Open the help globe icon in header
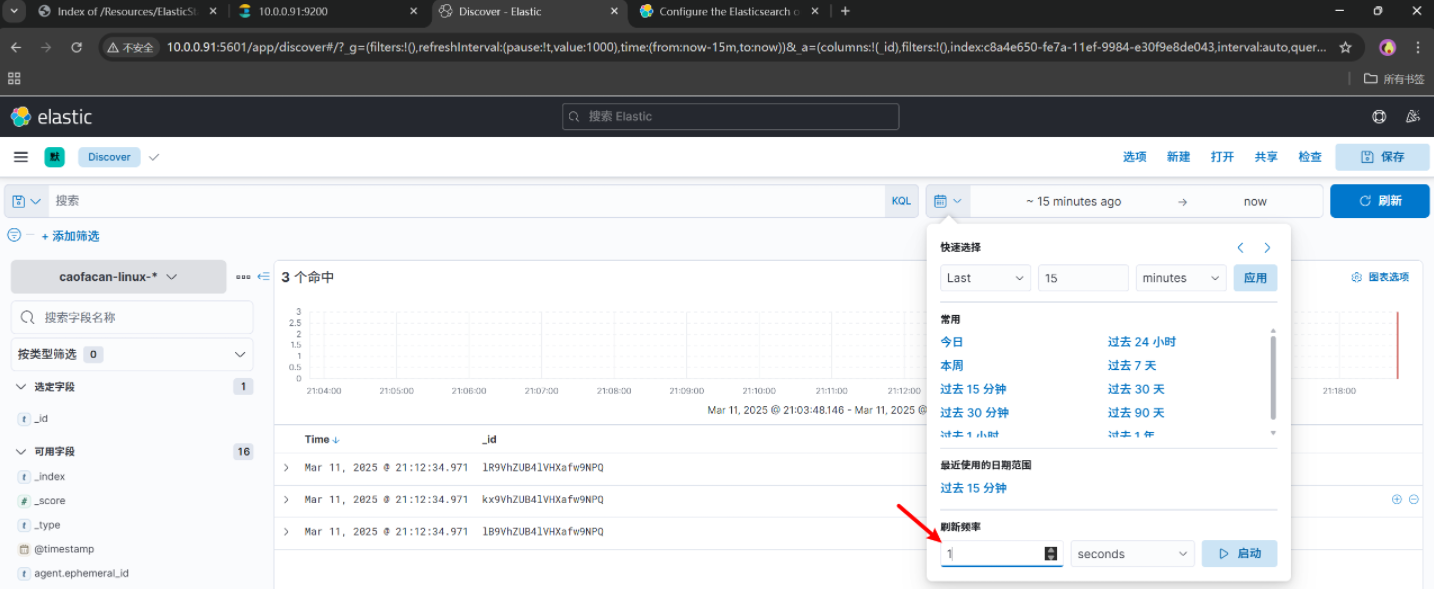The image size is (1434, 589). [x=1380, y=117]
